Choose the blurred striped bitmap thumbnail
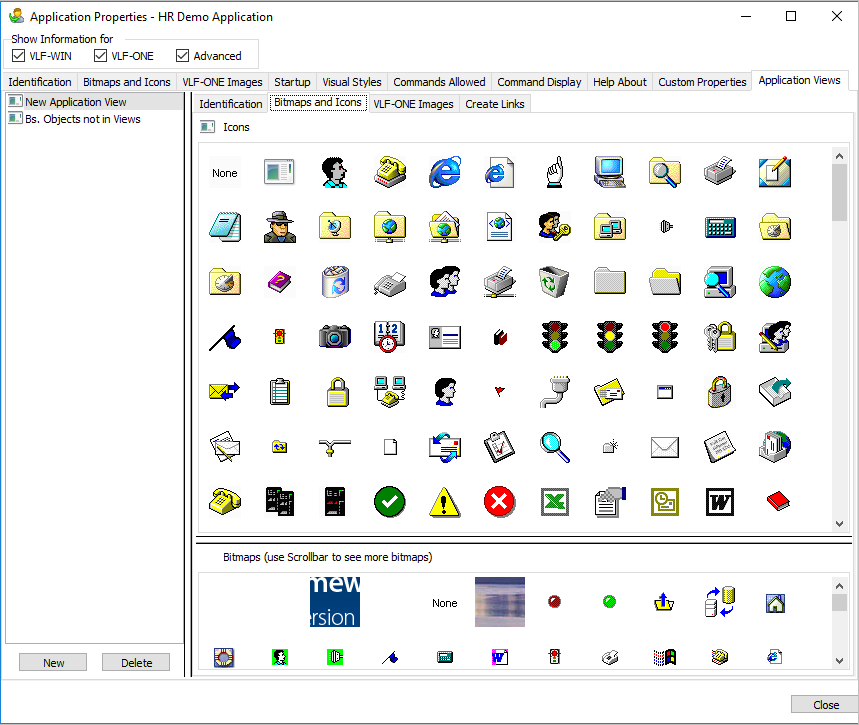 point(500,602)
